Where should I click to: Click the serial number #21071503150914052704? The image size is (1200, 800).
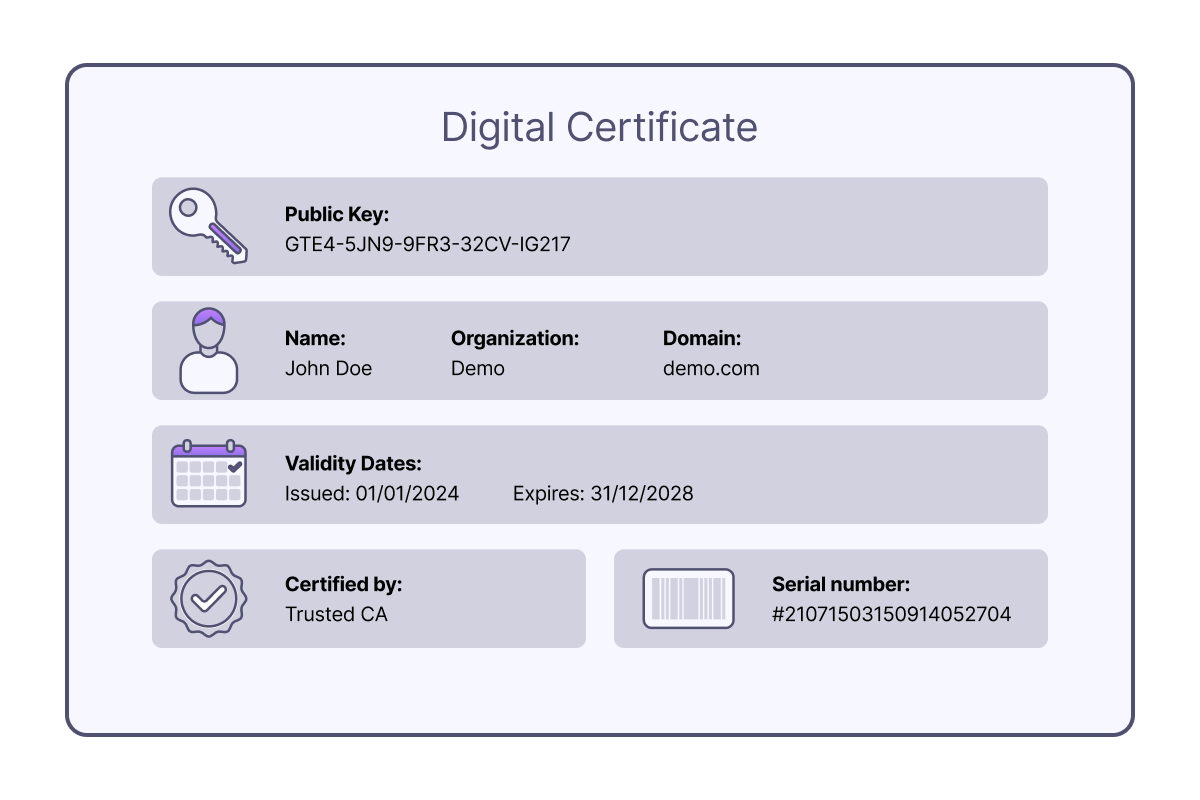pos(892,614)
